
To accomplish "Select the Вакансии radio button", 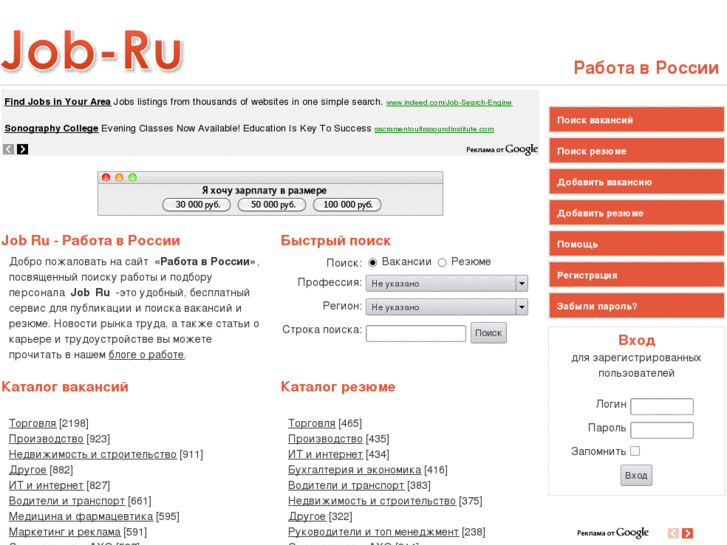I will pyautogui.click(x=372, y=263).
